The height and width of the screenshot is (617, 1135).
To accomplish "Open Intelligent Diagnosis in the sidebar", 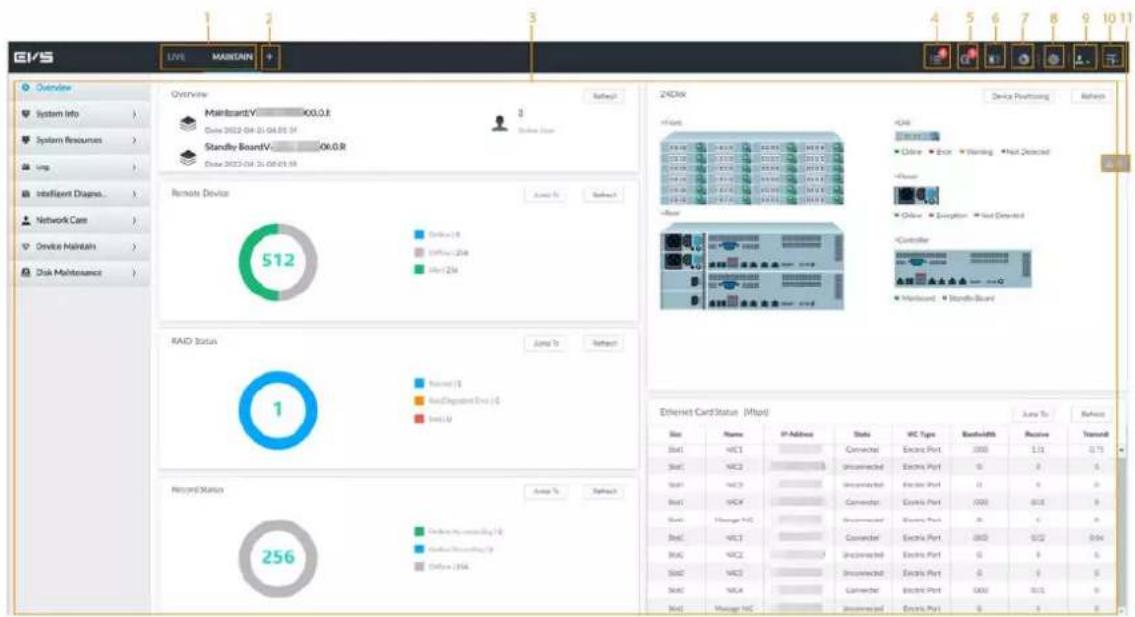I will 81,193.
